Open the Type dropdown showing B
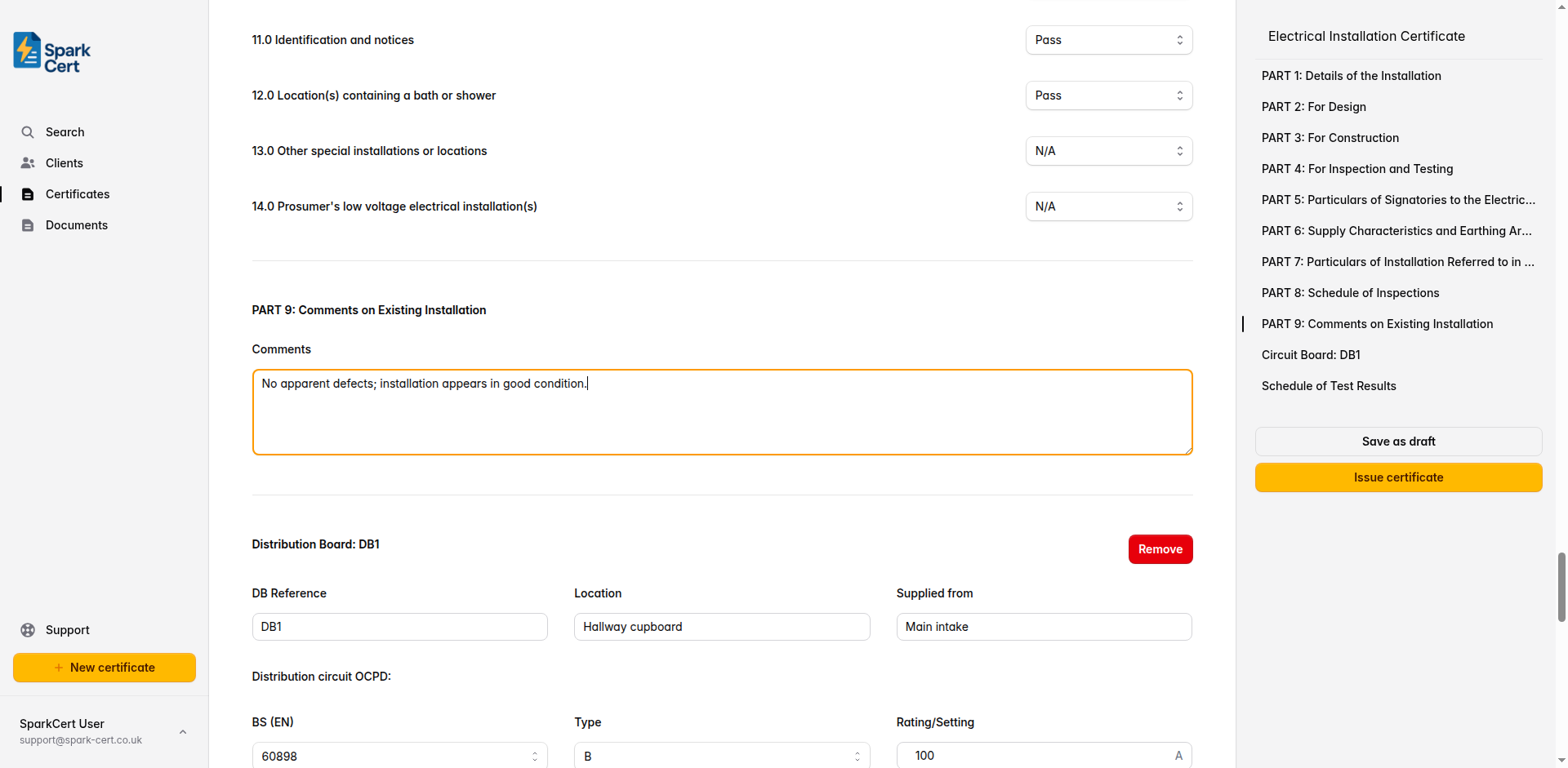This screenshot has height=768, width=1568. (x=721, y=755)
